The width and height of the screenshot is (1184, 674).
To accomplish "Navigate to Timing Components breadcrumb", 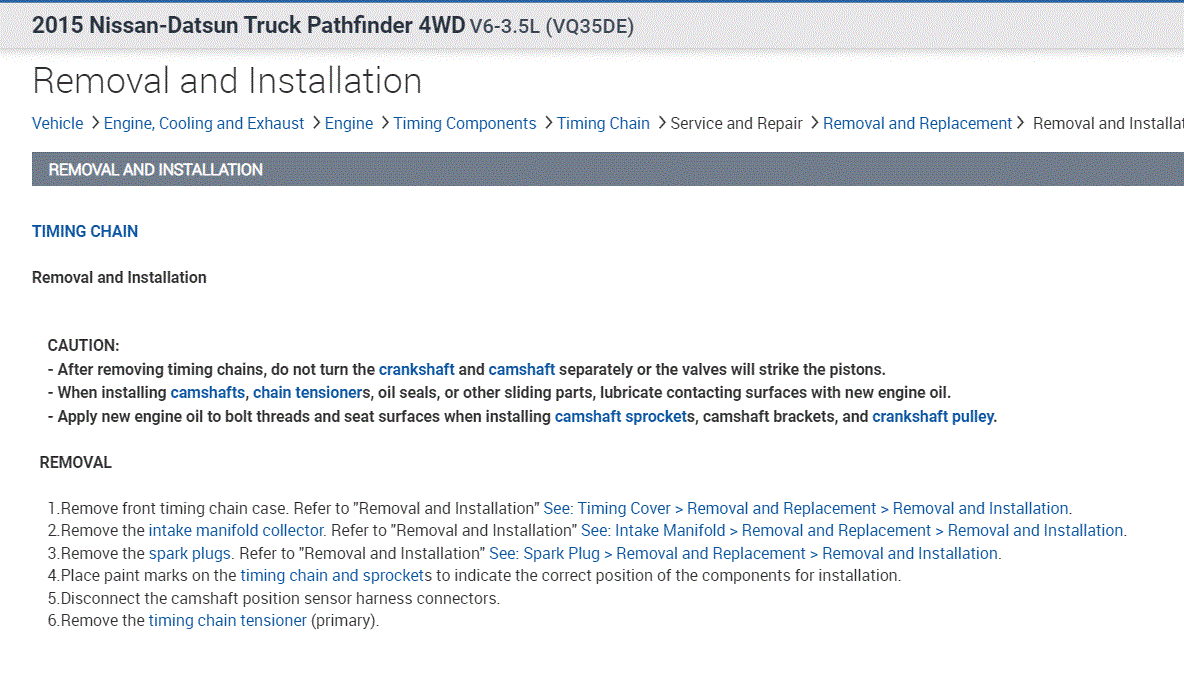I will point(465,124).
